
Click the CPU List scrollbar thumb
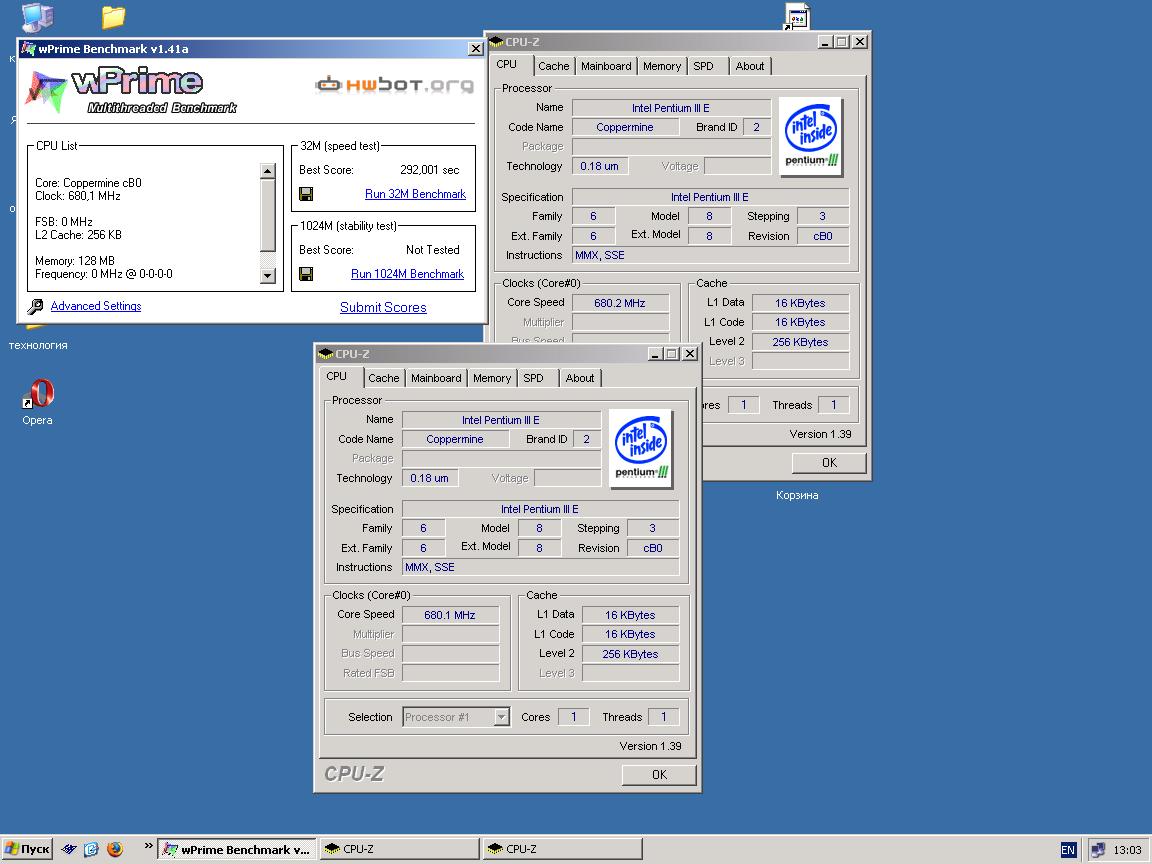click(x=267, y=215)
